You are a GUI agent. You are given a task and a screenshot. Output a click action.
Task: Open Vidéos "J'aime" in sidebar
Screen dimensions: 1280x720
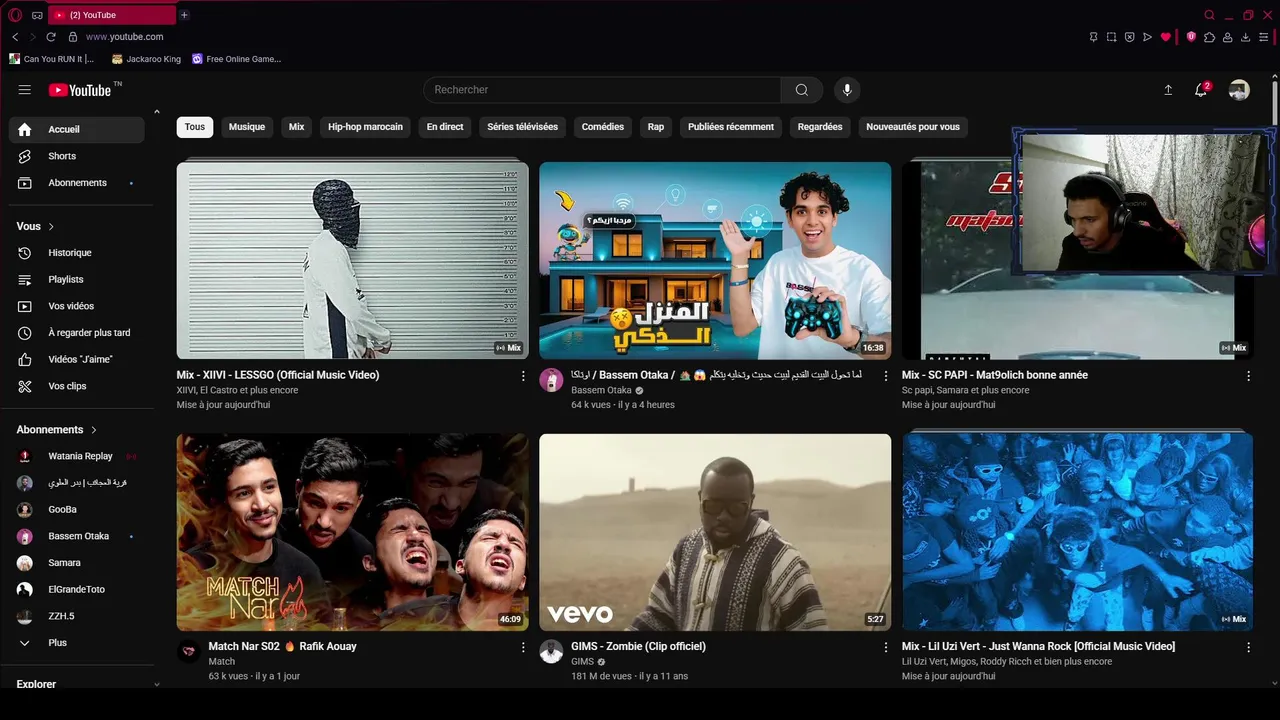77,359
